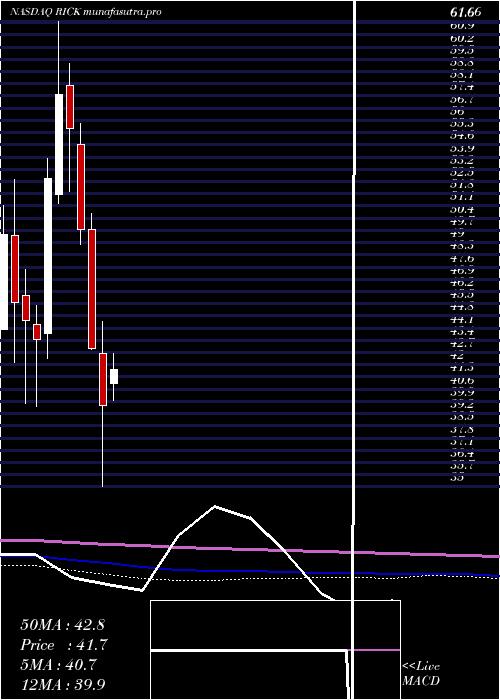This screenshot has width=500, height=700.
Task: Click the '50MA : 42.8' readout
Action: (63, 625)
